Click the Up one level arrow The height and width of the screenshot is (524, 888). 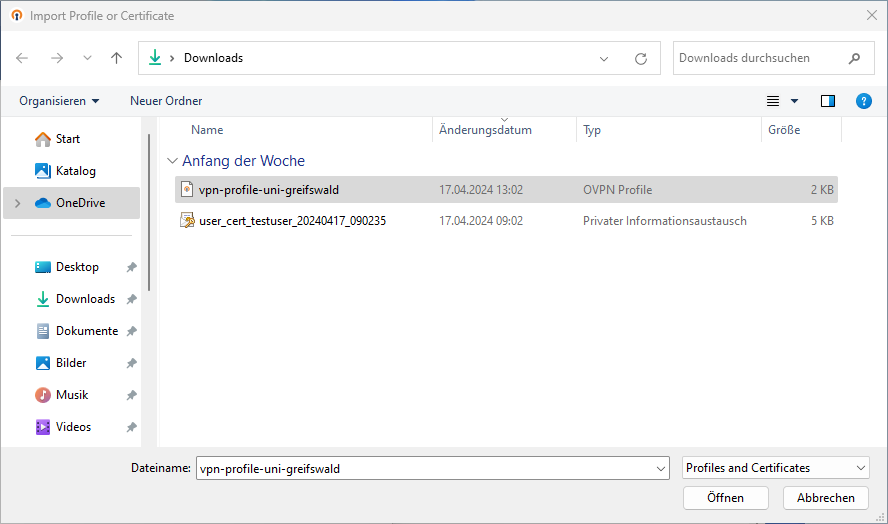(116, 58)
